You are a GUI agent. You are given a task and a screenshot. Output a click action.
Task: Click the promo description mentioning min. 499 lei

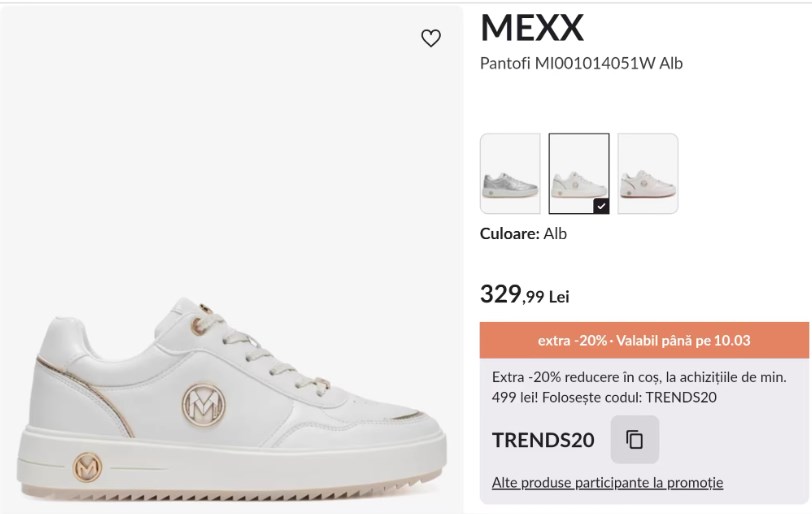click(638, 387)
